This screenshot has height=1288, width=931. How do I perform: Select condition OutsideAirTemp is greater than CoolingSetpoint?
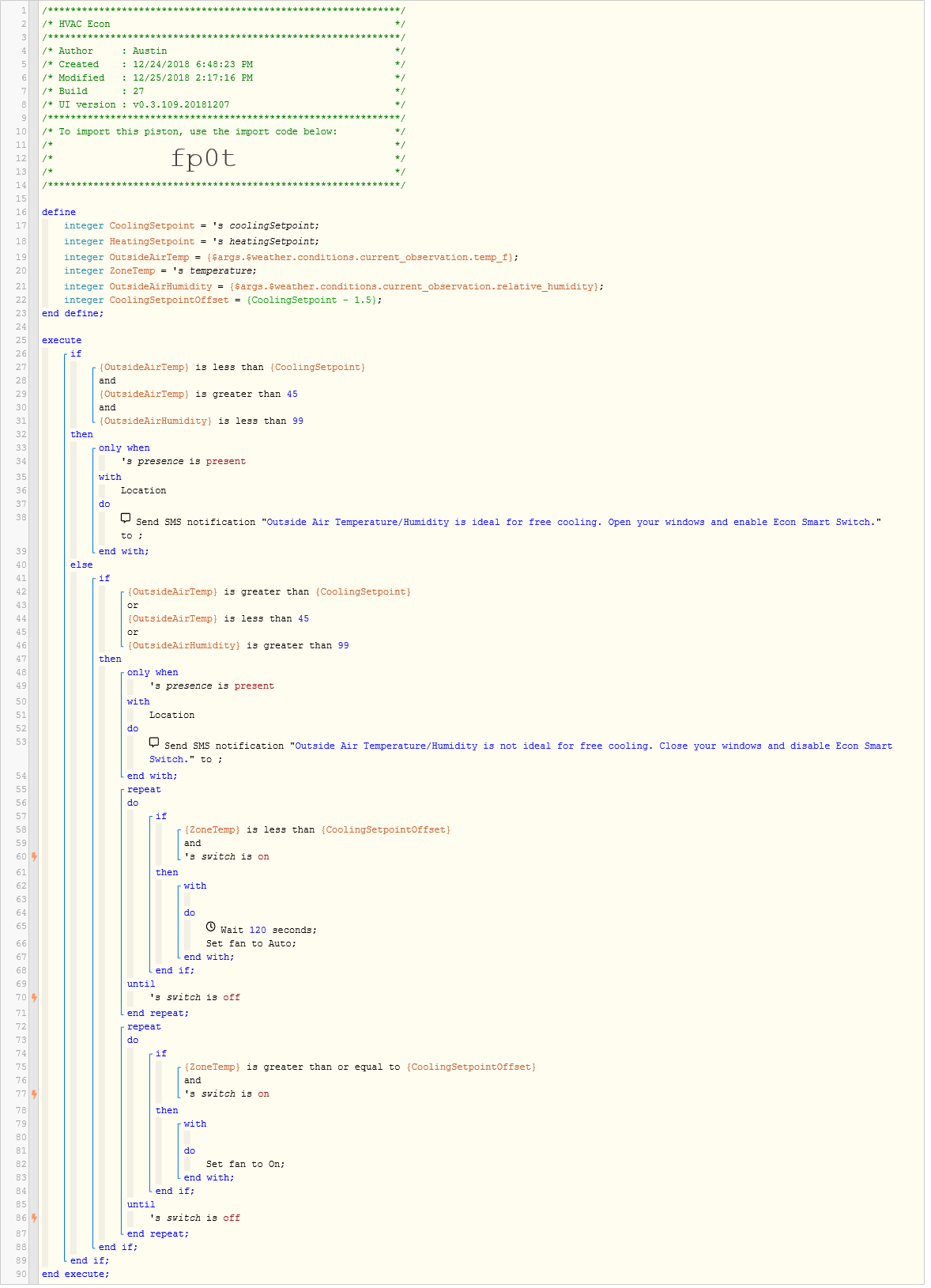[269, 591]
